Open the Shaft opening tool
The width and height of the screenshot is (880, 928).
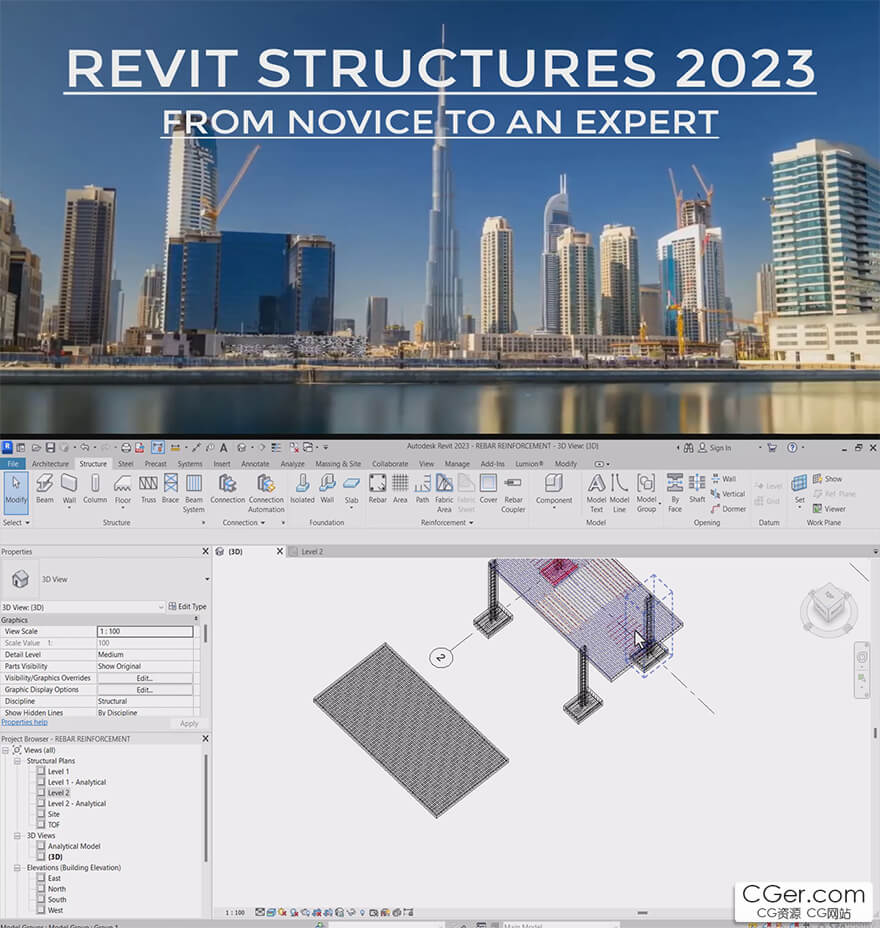697,488
